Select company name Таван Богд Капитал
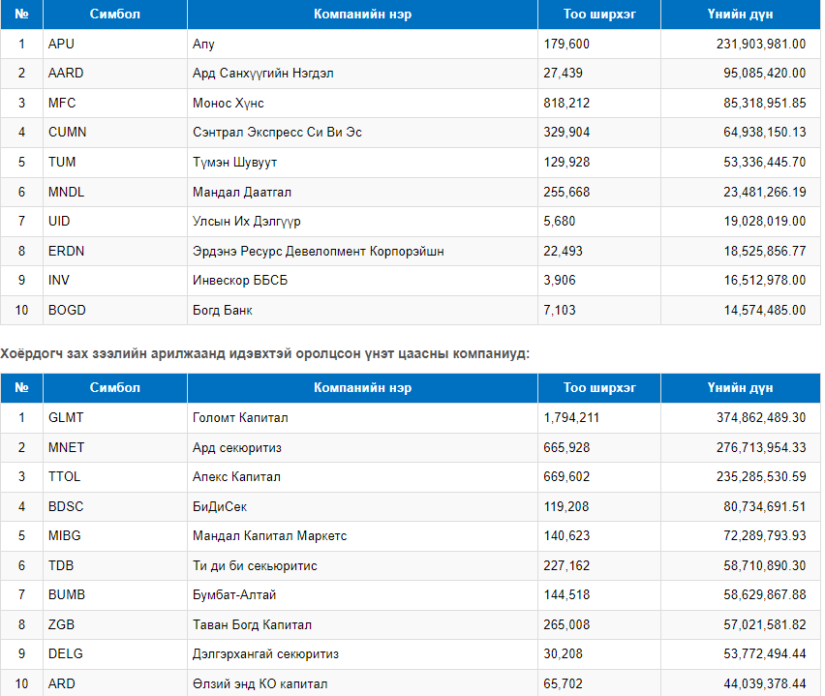 tap(252, 624)
